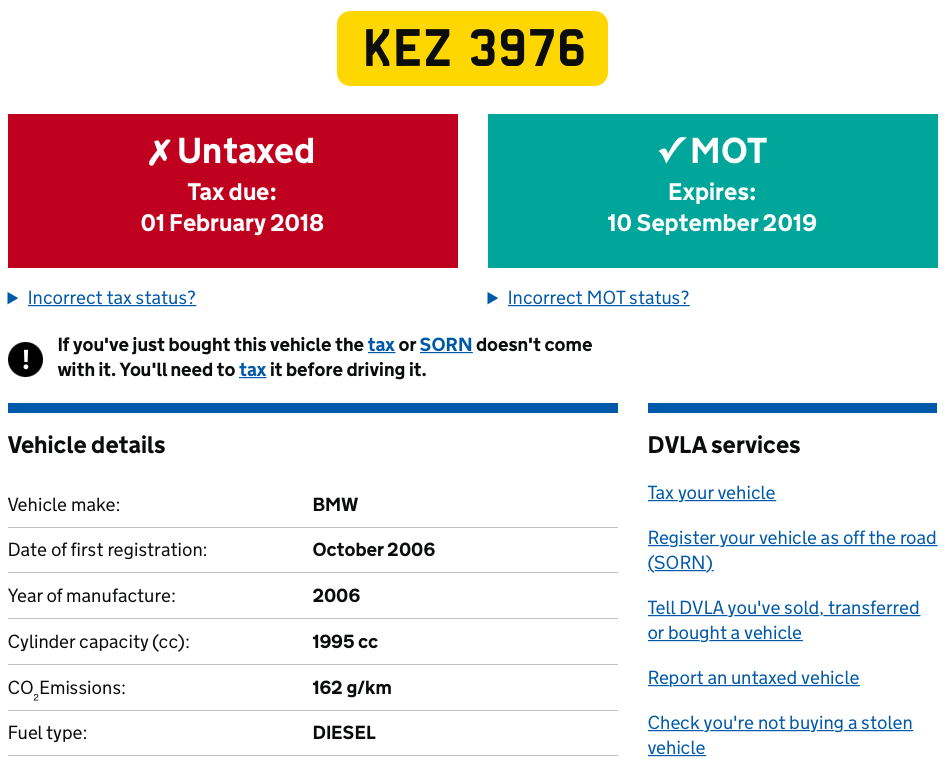This screenshot has width=947, height=762.
Task: Follow the first tax link after 'vehicle the'
Action: click(381, 345)
